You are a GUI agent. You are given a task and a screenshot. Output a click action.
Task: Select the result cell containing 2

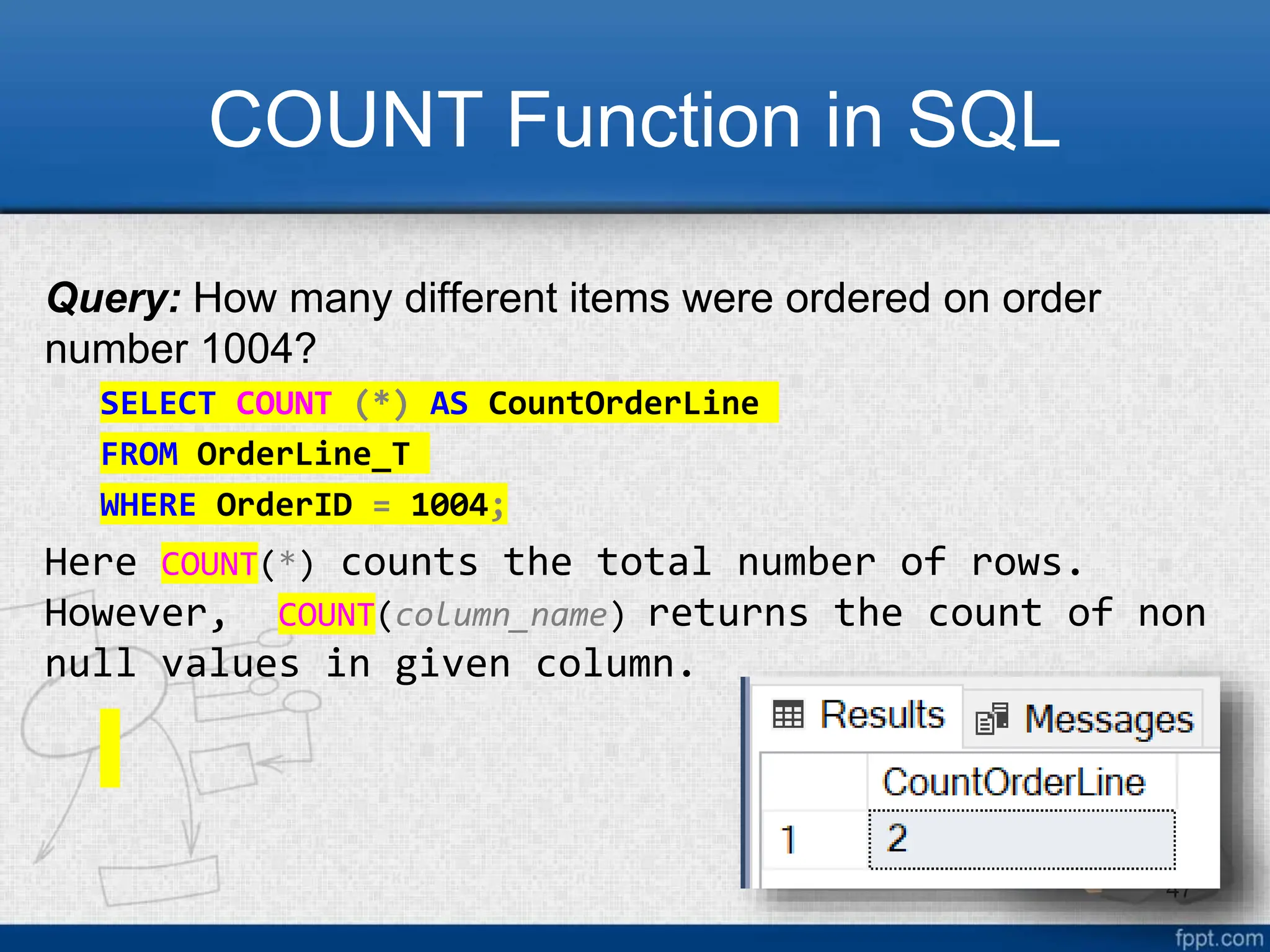(x=1022, y=839)
